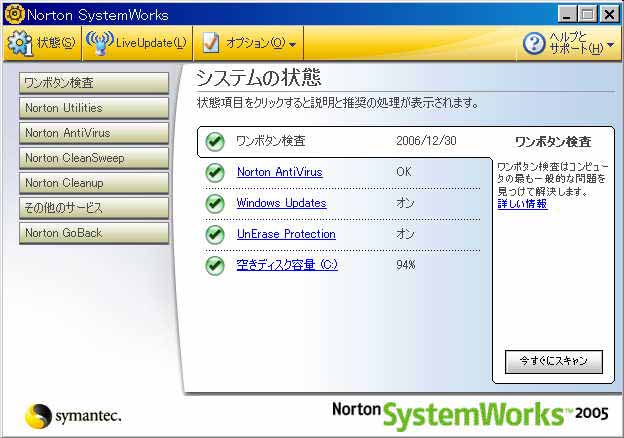This screenshot has width=624, height=438.
Task: Select ワンボタン検査 in the left sidebar
Action: (x=94, y=83)
